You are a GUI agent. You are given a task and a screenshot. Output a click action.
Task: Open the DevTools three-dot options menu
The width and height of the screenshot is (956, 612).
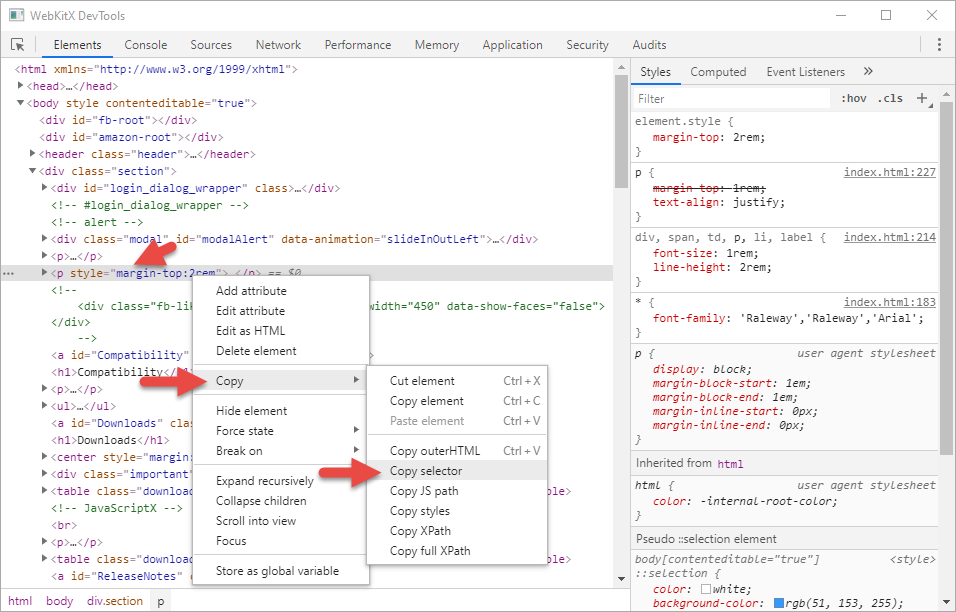939,44
